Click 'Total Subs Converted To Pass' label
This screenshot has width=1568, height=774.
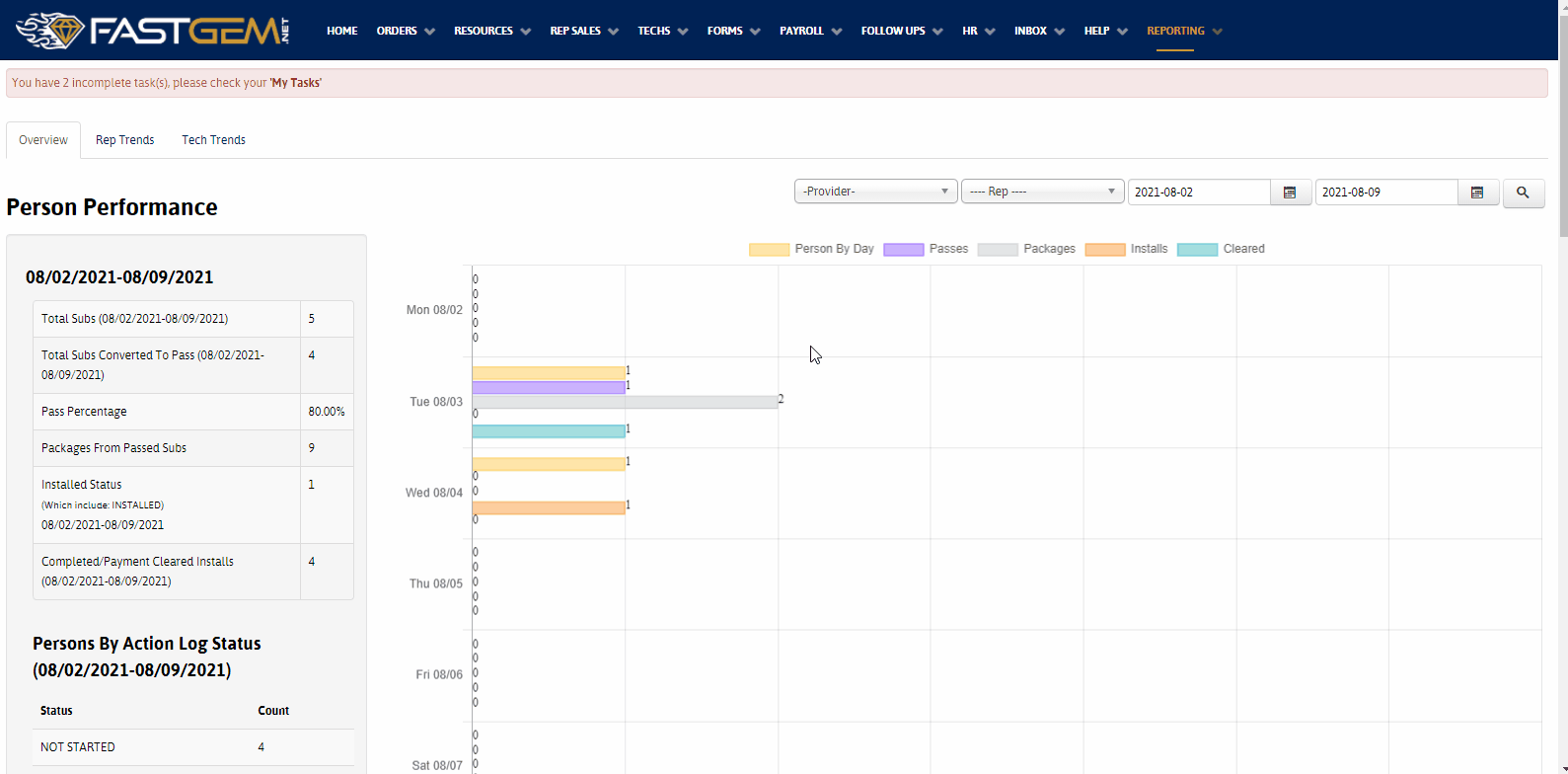pos(153,364)
